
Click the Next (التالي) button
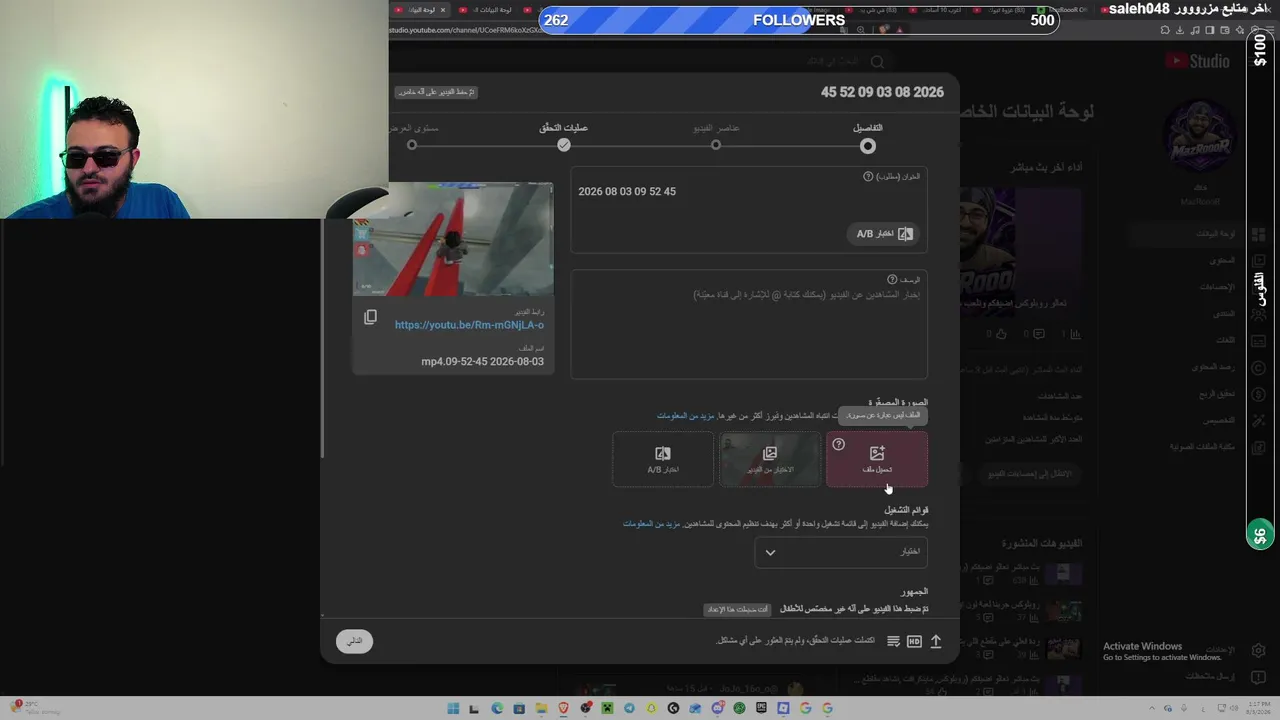click(x=354, y=641)
